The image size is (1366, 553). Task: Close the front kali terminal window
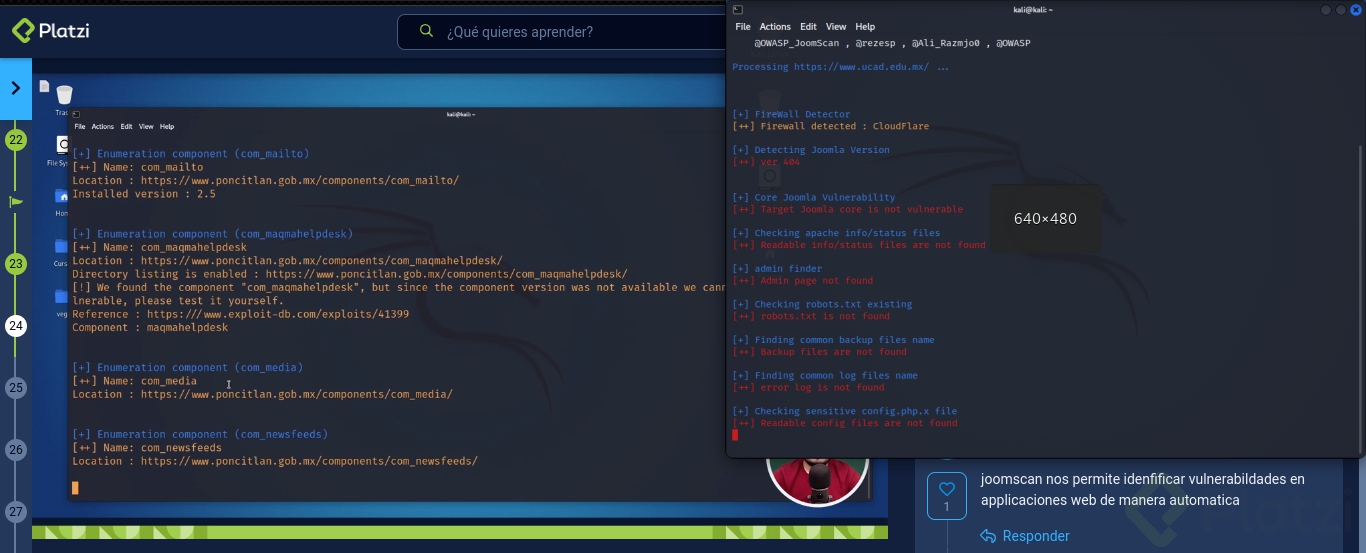tap(1356, 9)
